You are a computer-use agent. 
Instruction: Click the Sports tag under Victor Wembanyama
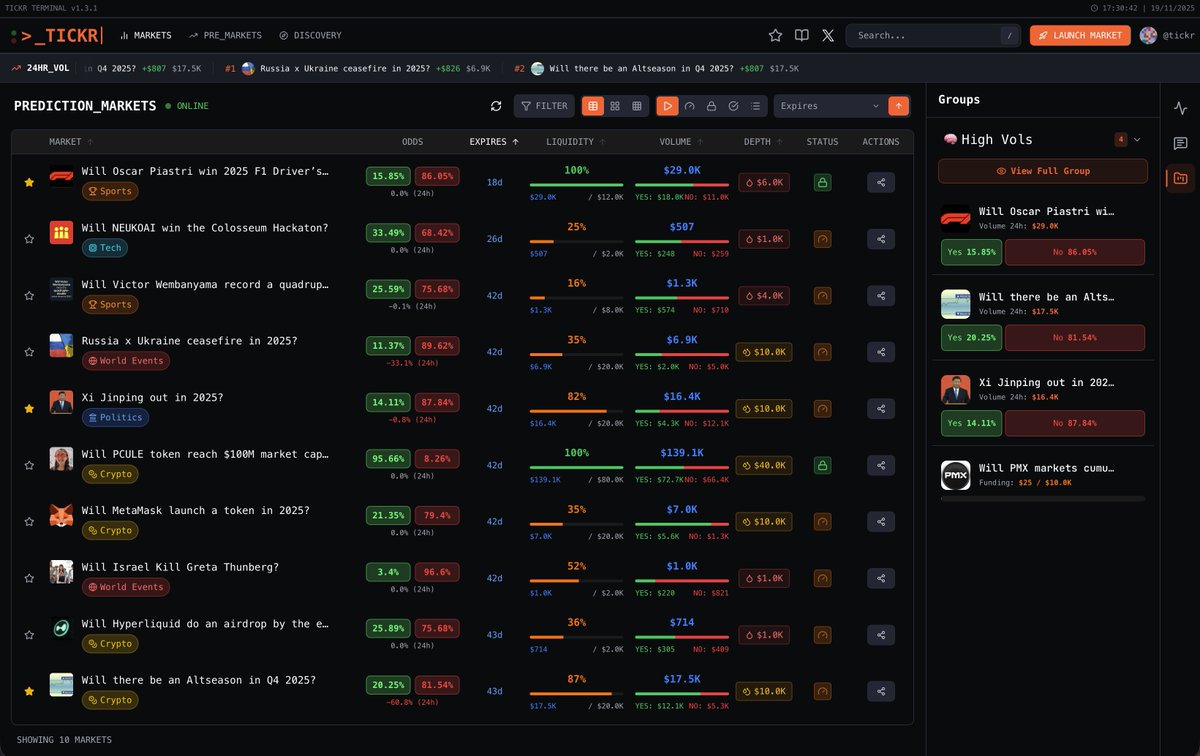coord(110,304)
